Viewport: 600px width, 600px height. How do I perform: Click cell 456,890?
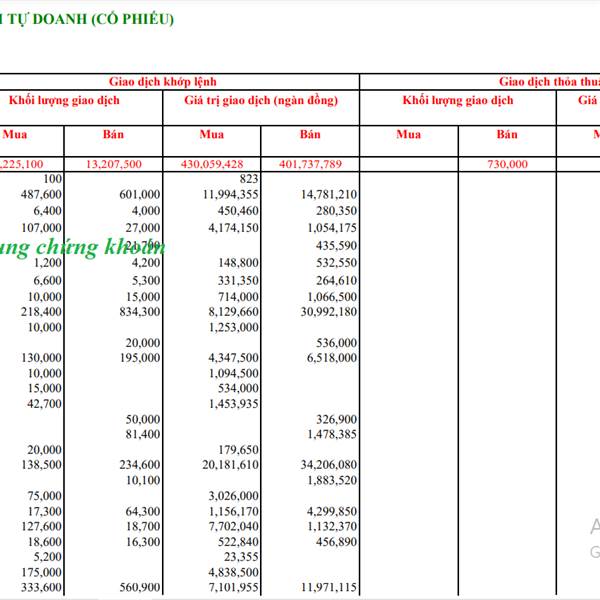[337, 542]
